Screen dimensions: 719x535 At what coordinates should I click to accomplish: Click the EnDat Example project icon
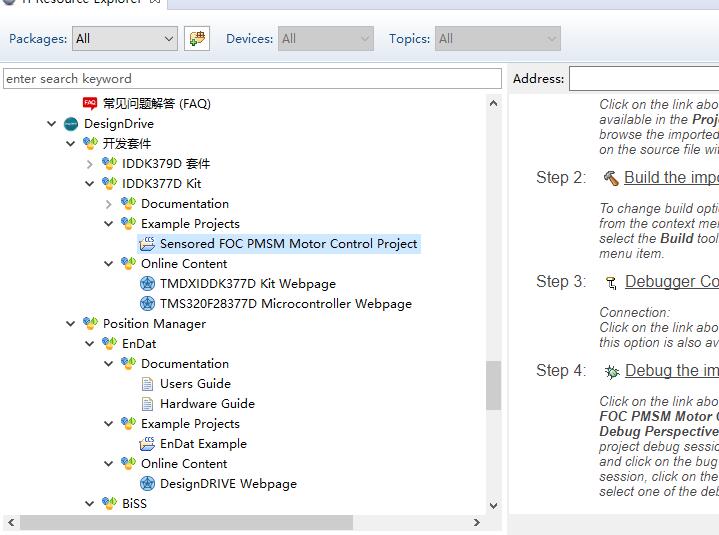(x=147, y=444)
